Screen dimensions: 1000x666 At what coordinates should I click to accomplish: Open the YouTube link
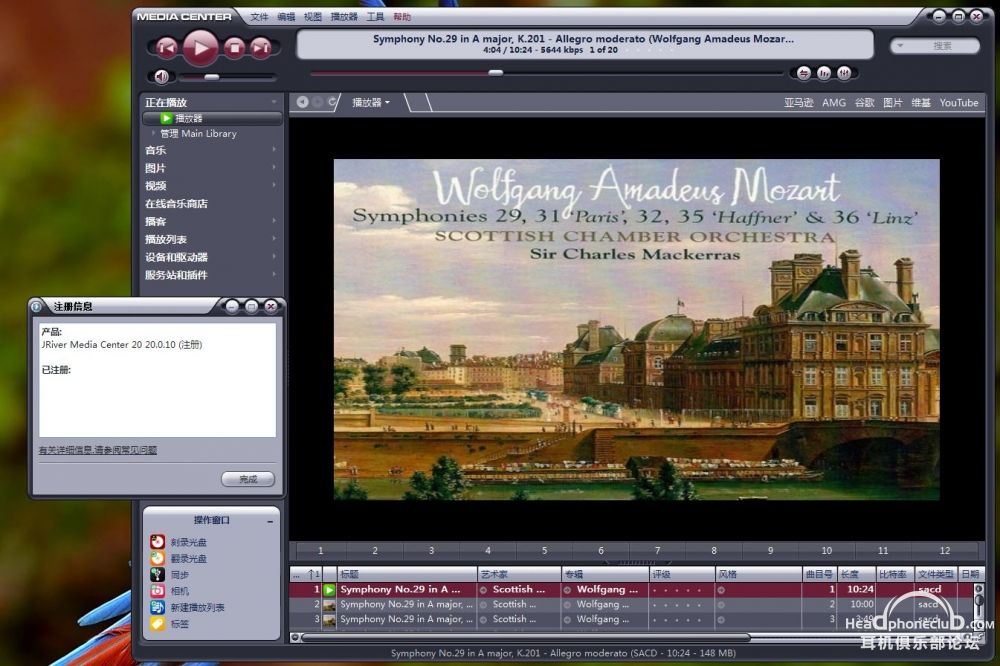(959, 103)
